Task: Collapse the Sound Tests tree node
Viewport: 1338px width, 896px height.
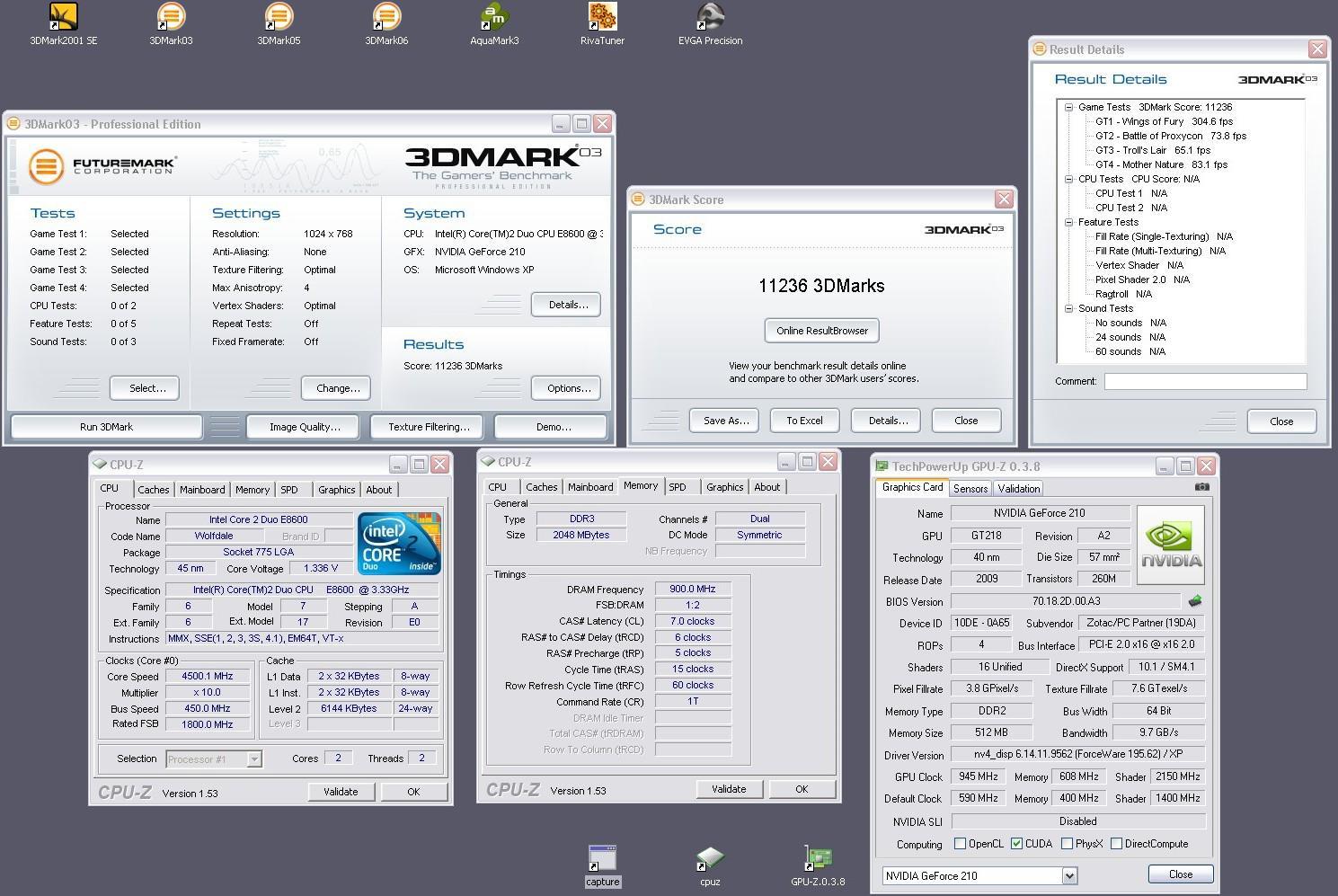Action: [1069, 308]
